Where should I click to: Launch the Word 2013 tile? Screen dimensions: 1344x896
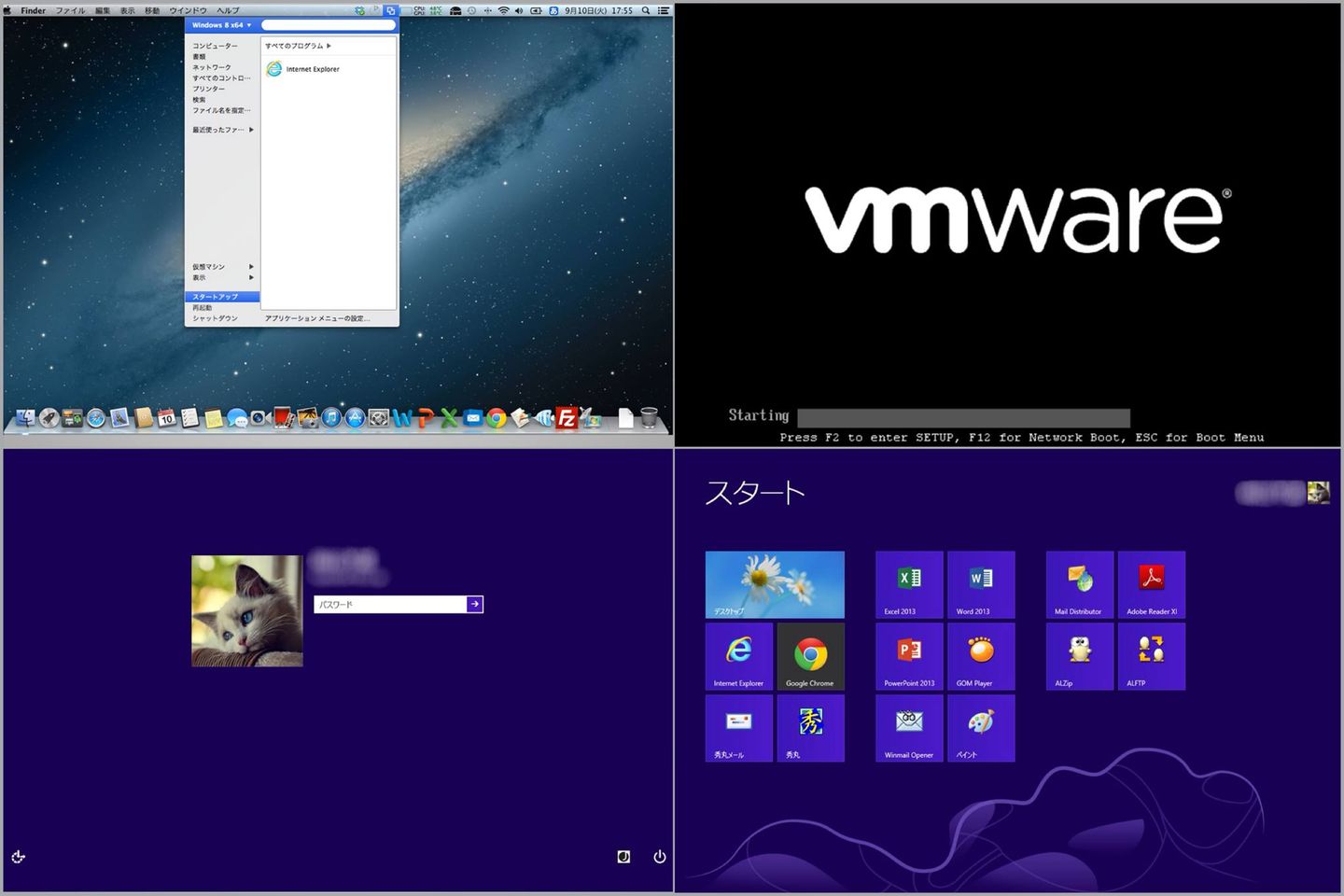pos(981,584)
